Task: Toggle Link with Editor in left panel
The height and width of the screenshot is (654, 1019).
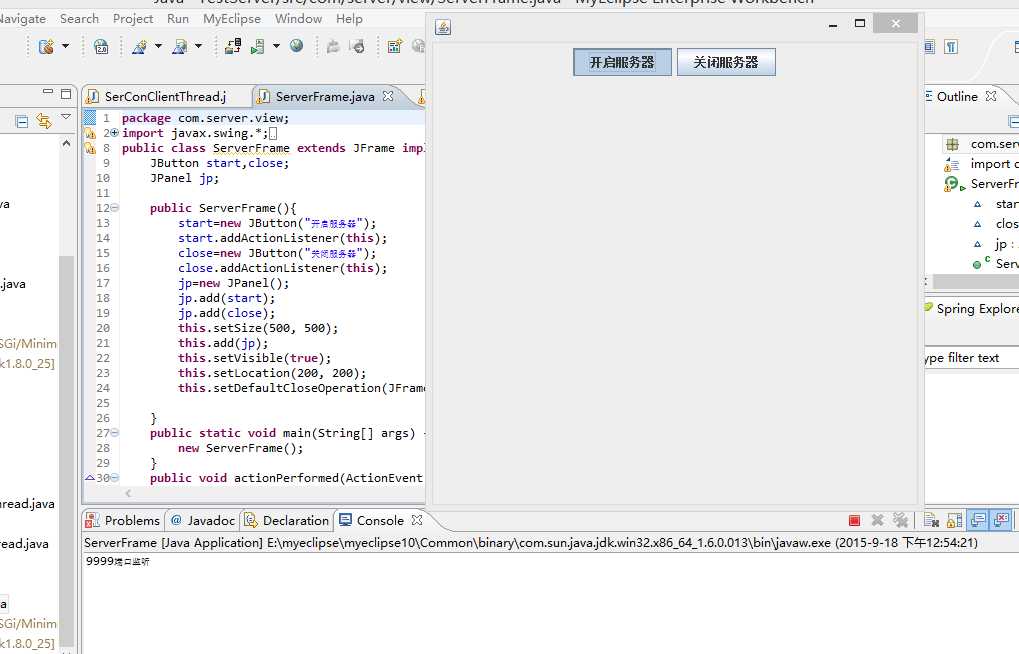Action: pos(44,121)
